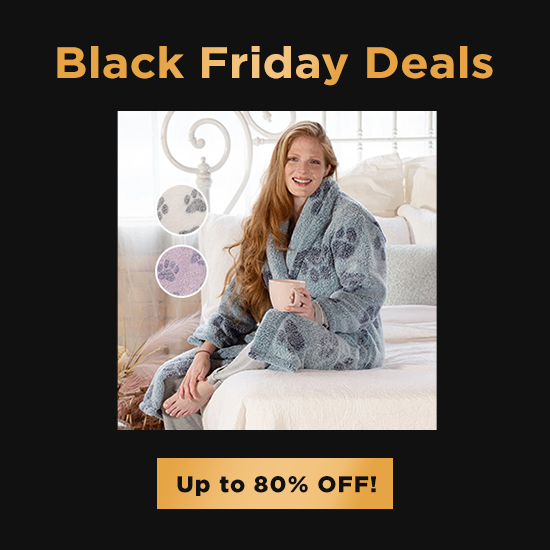Click the 80% text on gold button
Viewport: 550px width, 550px height.
click(x=281, y=484)
